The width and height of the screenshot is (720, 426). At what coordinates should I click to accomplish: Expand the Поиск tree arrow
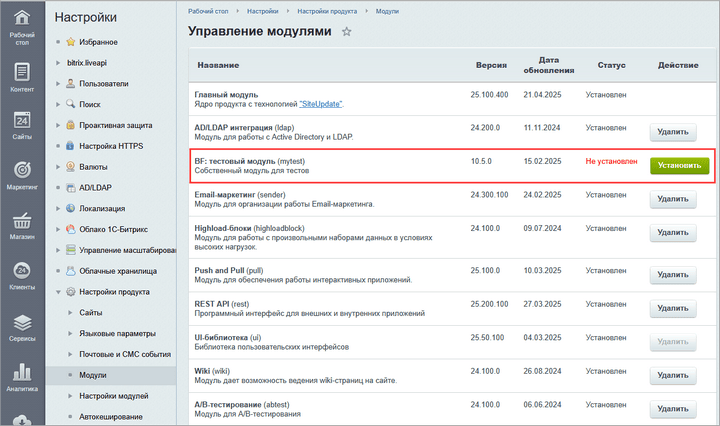pyautogui.click(x=58, y=104)
